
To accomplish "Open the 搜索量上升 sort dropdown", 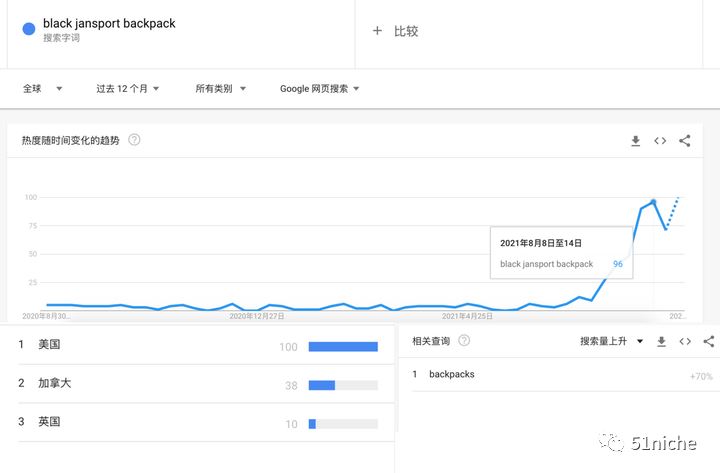I will [611, 341].
